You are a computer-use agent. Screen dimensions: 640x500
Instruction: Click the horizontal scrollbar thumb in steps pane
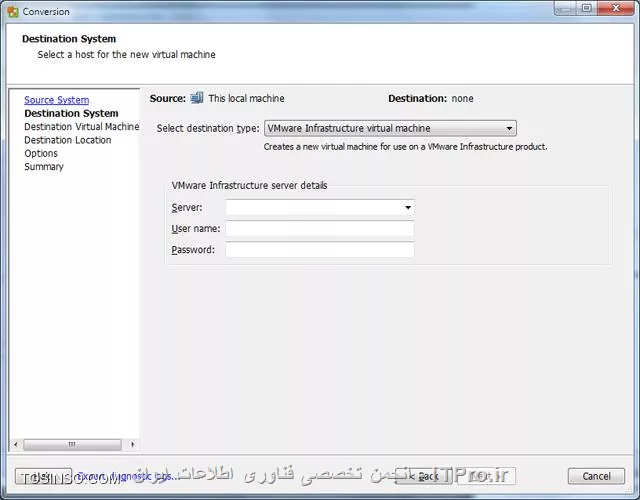pyautogui.click(x=72, y=444)
